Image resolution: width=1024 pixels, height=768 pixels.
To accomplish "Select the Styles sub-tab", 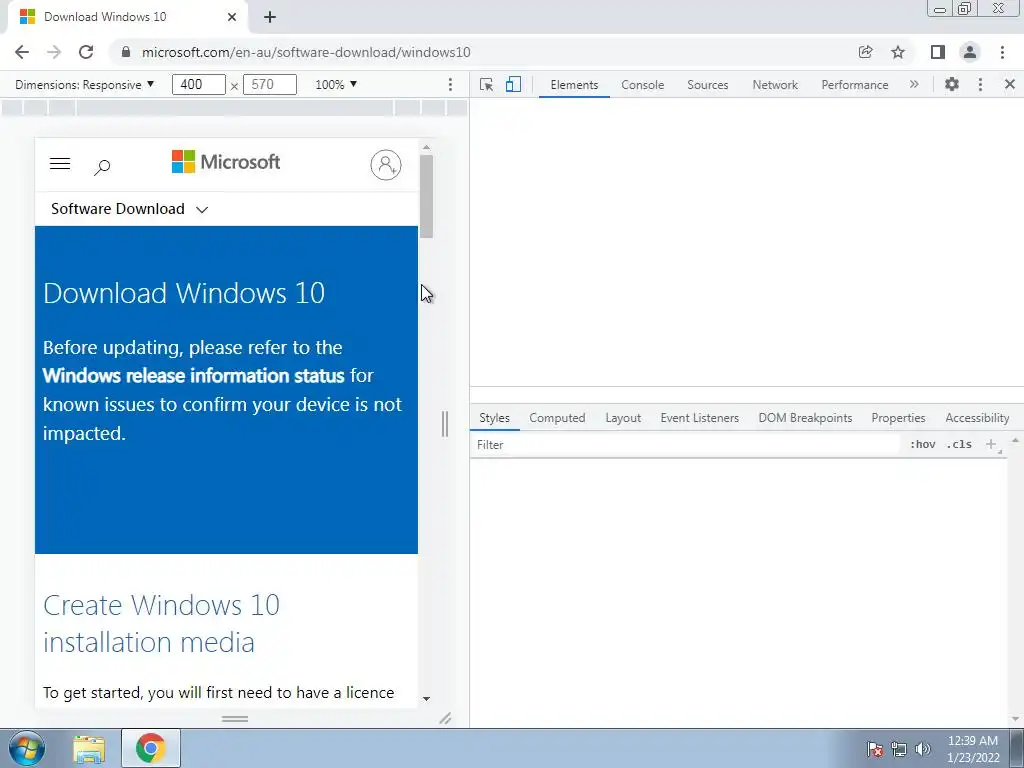I will click(x=494, y=418).
